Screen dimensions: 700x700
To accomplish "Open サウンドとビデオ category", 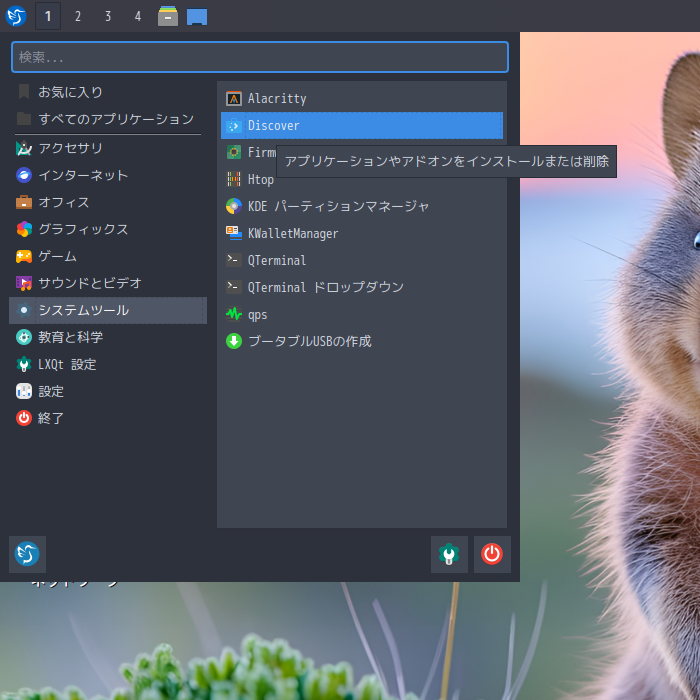I will coord(89,283).
